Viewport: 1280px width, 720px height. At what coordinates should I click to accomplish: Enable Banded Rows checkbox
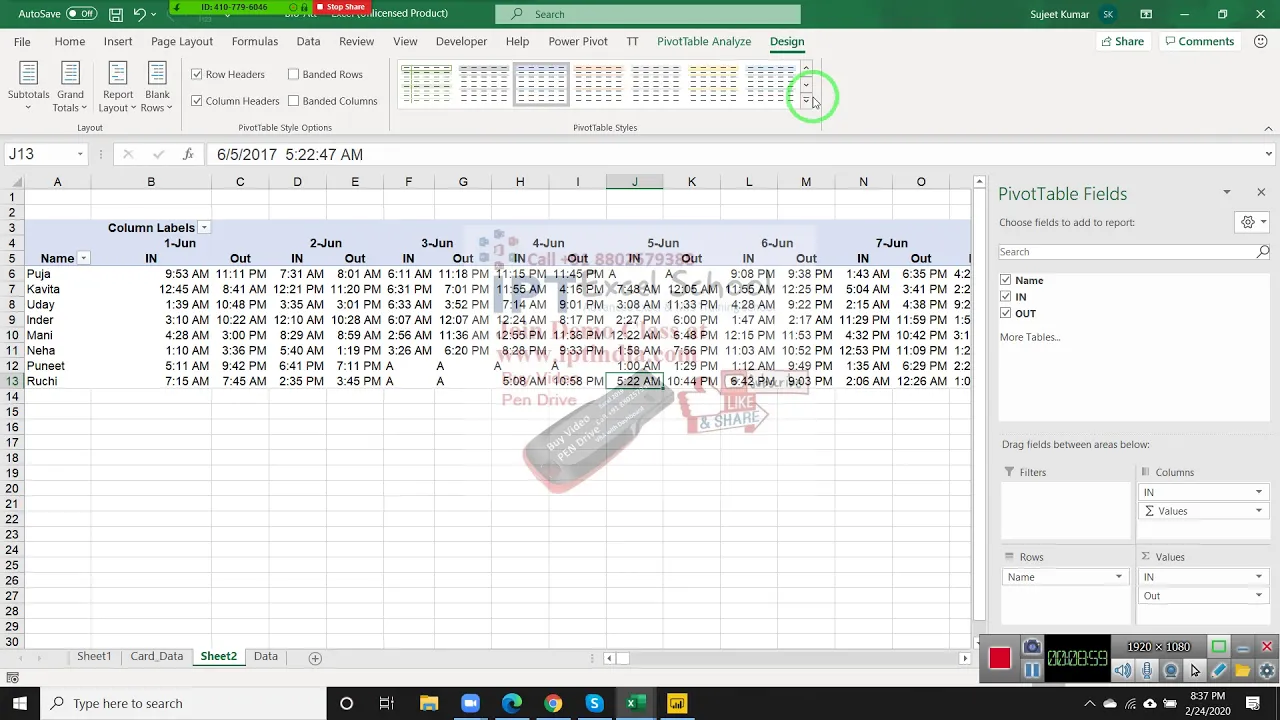pyautogui.click(x=293, y=74)
